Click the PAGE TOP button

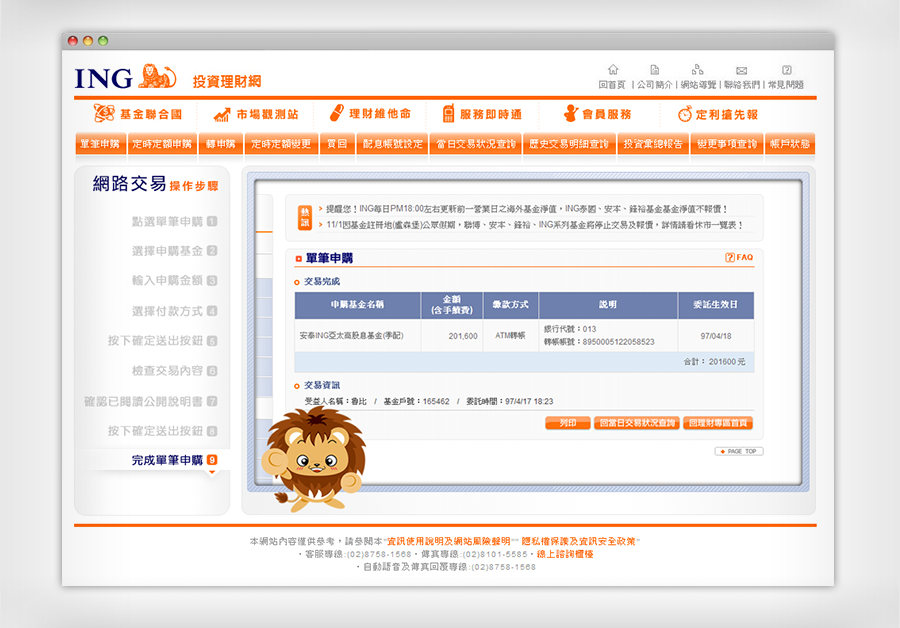tap(739, 451)
